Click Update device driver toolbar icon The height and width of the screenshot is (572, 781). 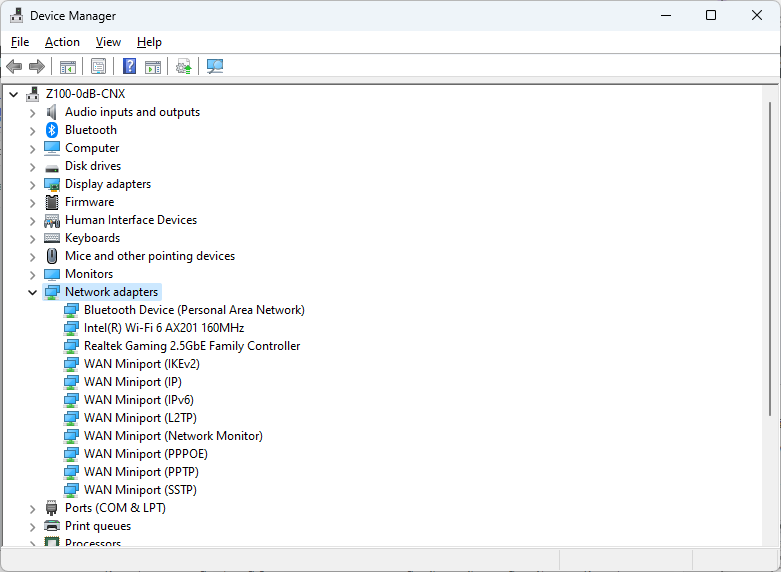(x=184, y=66)
